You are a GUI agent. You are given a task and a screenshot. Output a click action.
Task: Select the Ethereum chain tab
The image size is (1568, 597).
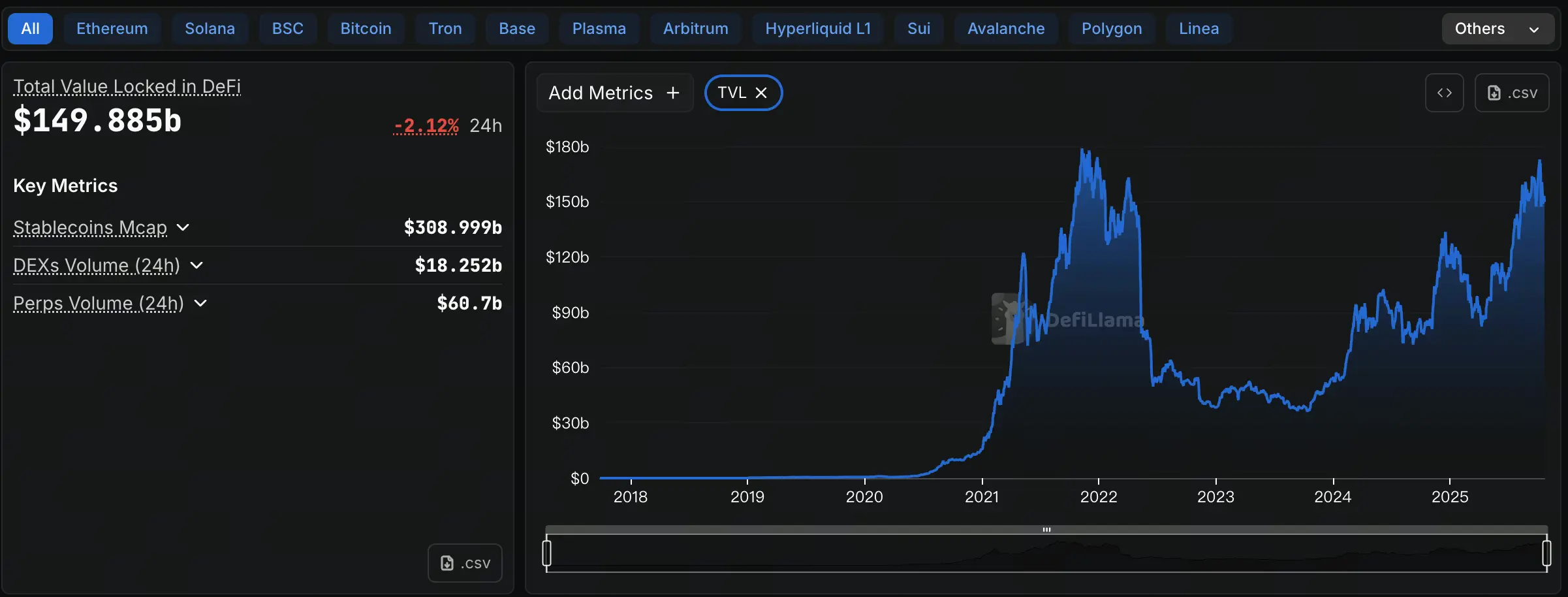(112, 29)
